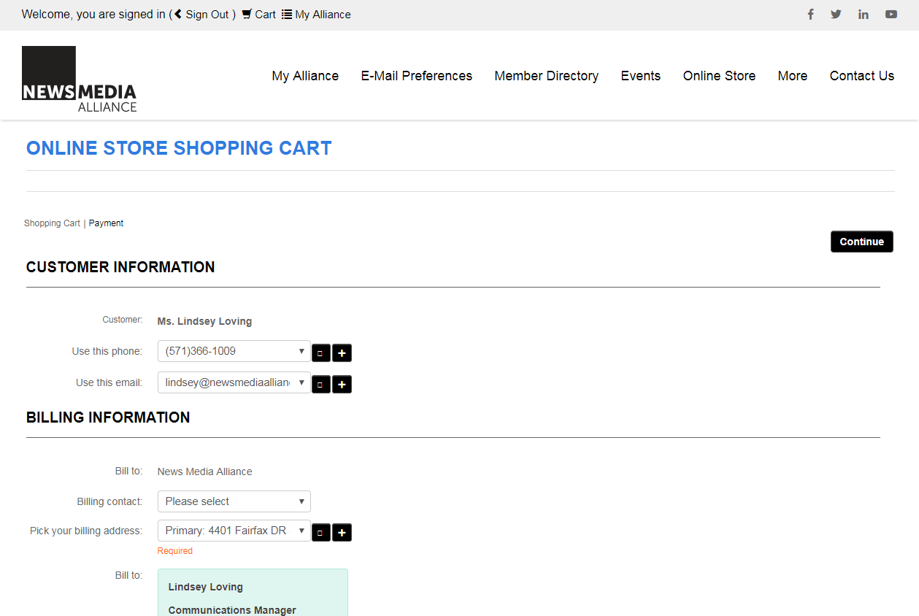Click the 'Use this email:' label
This screenshot has height=616, width=919.
[109, 383]
